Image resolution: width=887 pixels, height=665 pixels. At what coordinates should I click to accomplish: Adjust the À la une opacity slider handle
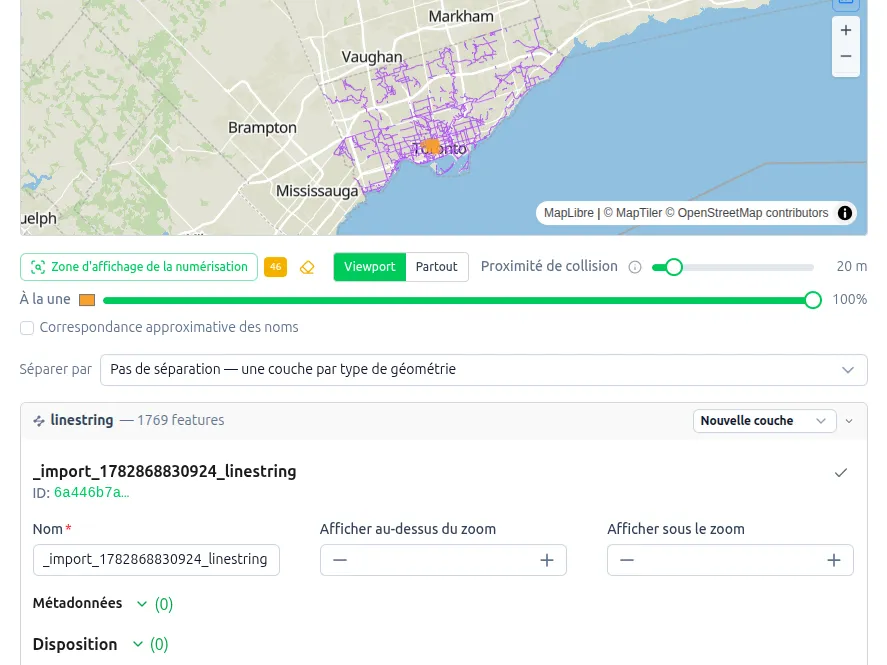click(x=813, y=300)
